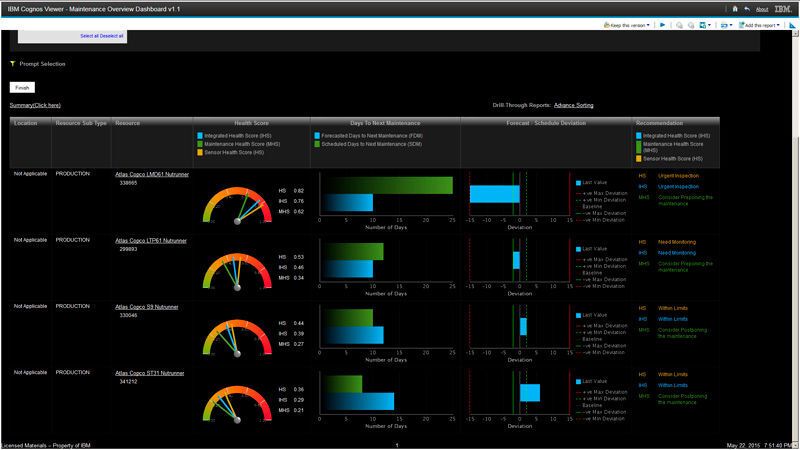Click the Deselect all link
800x450 pixels.
[112, 36]
